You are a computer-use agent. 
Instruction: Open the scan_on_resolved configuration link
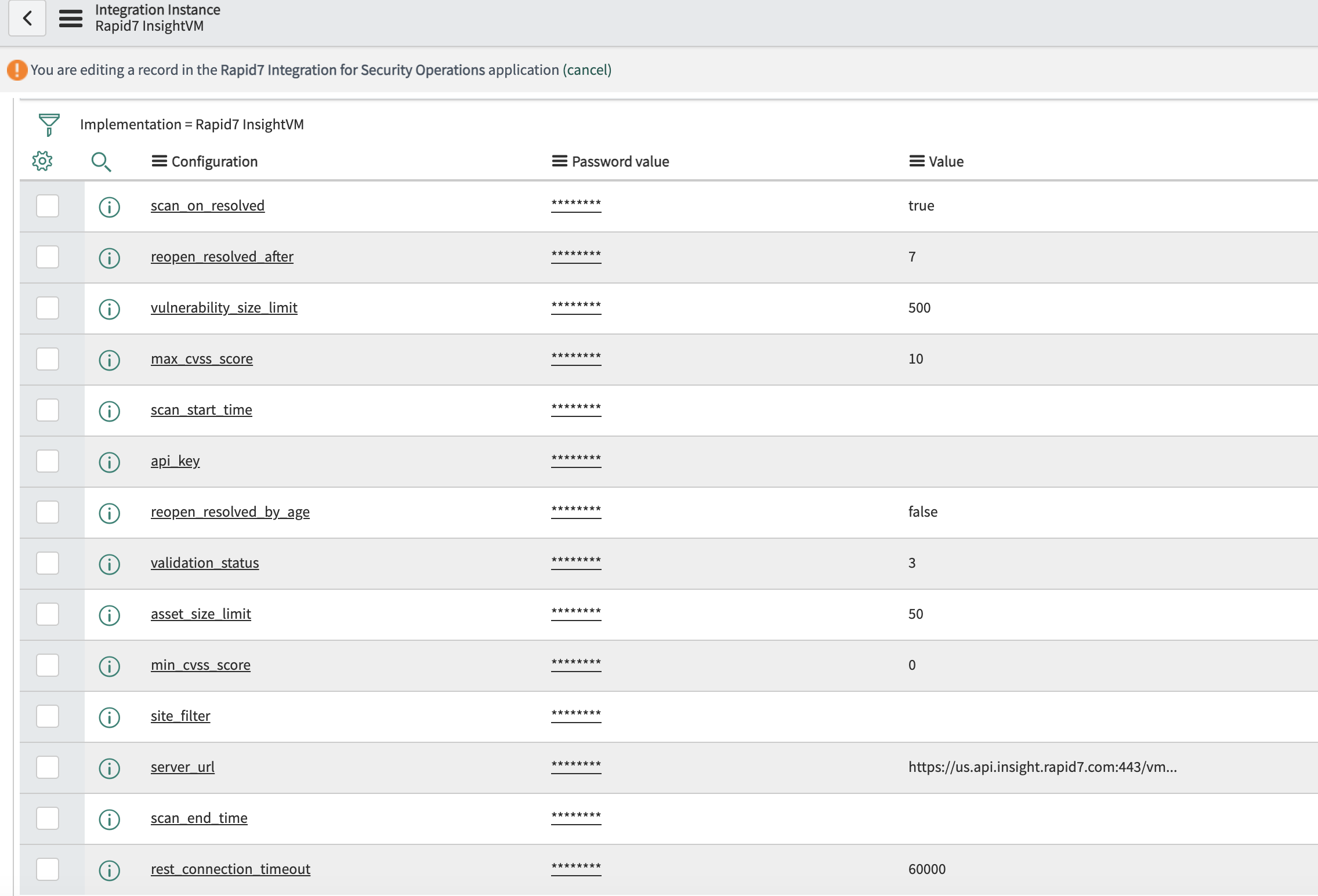click(x=208, y=206)
